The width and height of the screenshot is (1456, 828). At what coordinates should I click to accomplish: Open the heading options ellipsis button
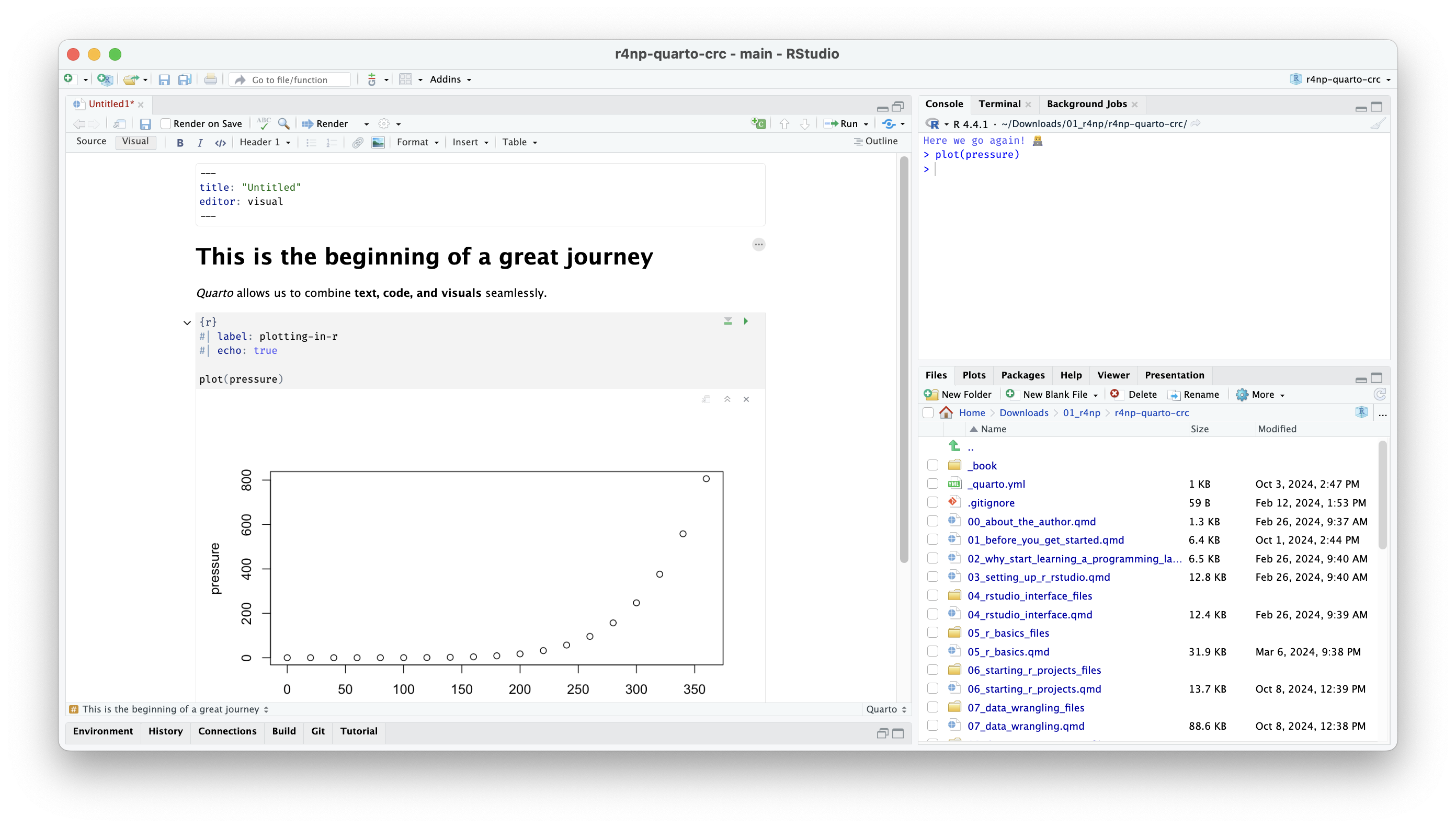758,245
